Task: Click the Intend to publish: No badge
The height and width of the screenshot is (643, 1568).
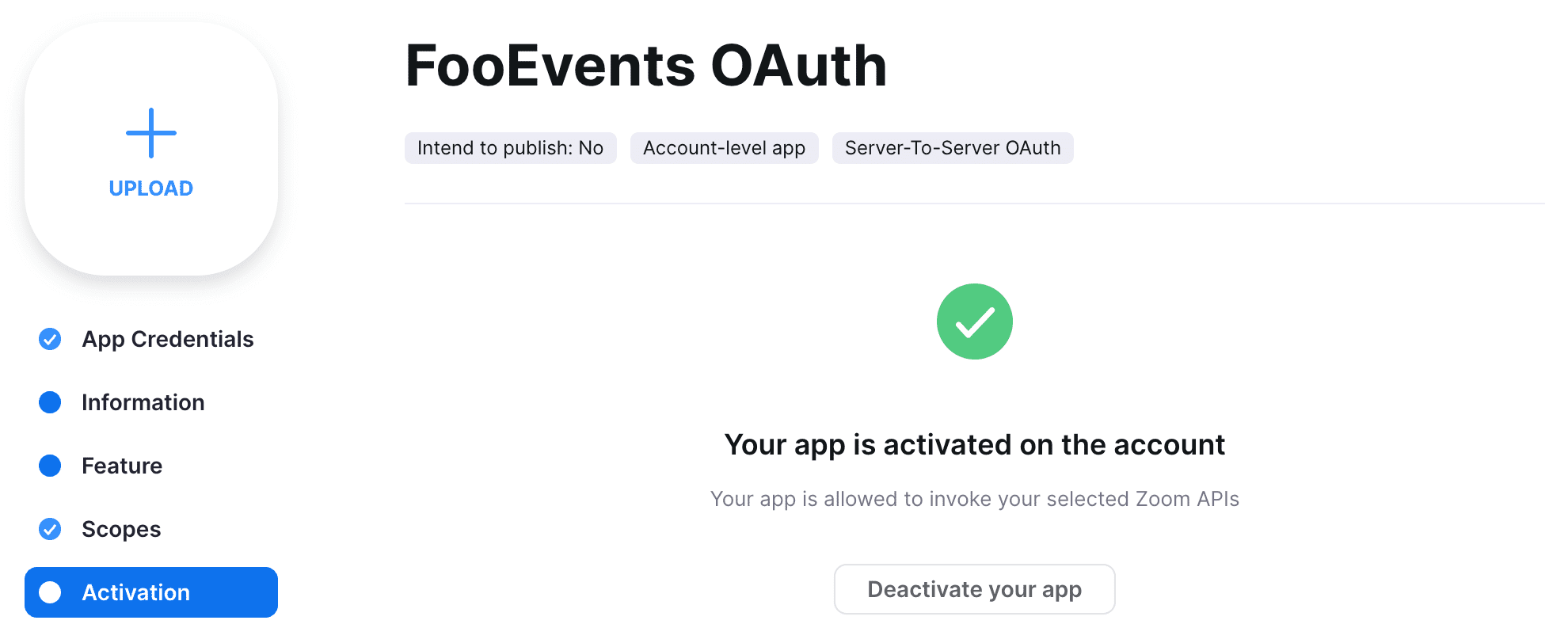Action: [510, 147]
